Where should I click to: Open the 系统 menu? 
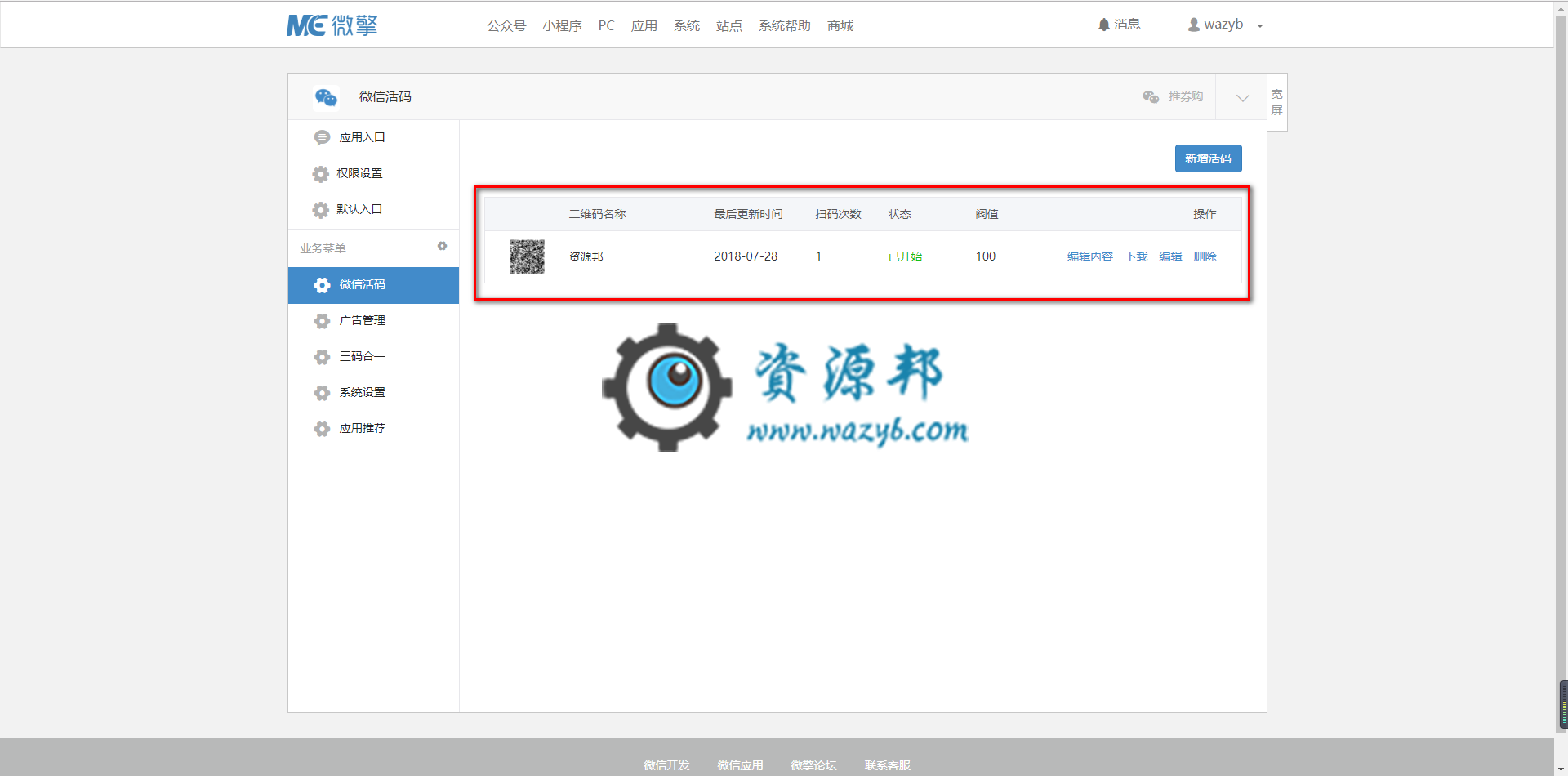point(686,25)
